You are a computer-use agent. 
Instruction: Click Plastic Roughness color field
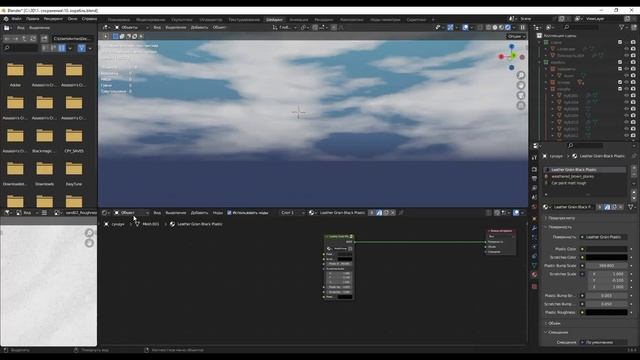point(607,312)
